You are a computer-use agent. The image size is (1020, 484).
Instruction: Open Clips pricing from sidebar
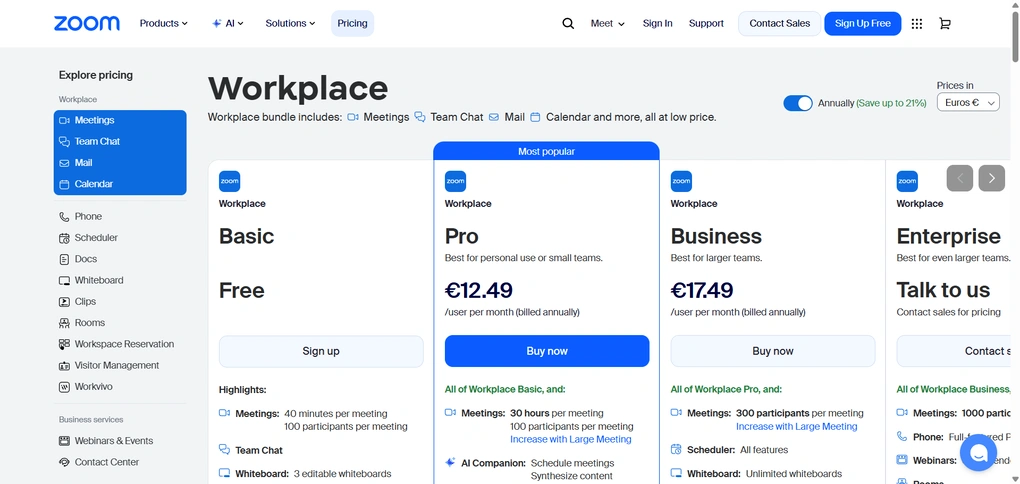pos(77,302)
